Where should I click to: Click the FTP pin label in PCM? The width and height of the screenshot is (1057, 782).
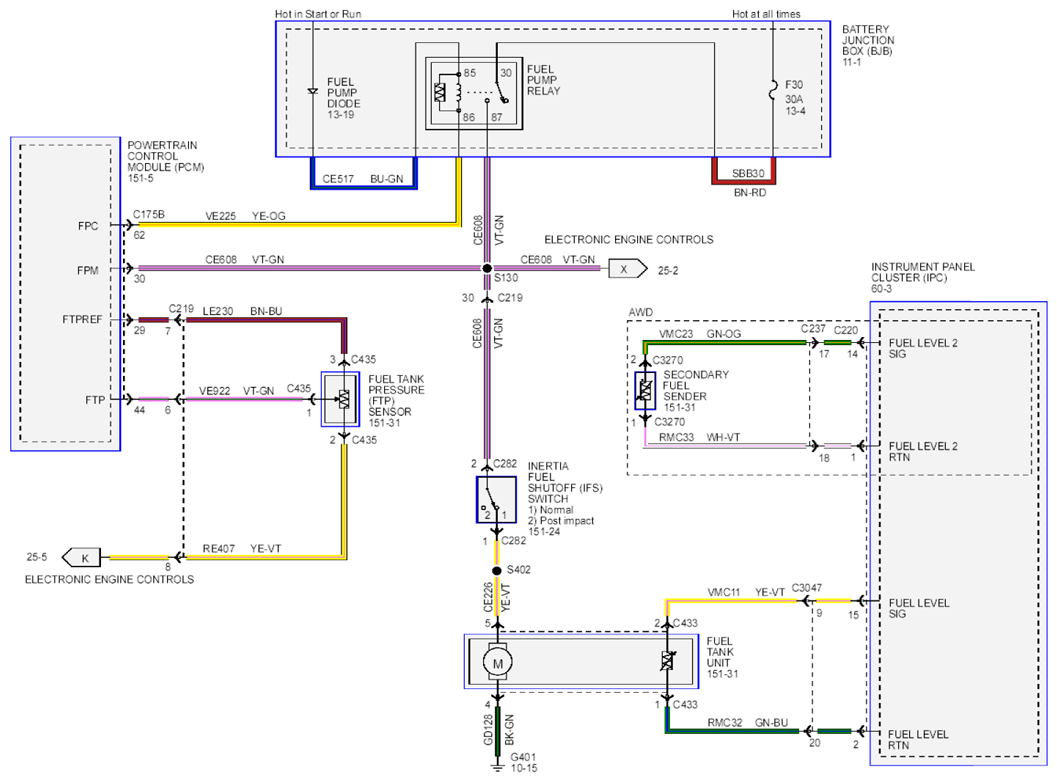[95, 400]
